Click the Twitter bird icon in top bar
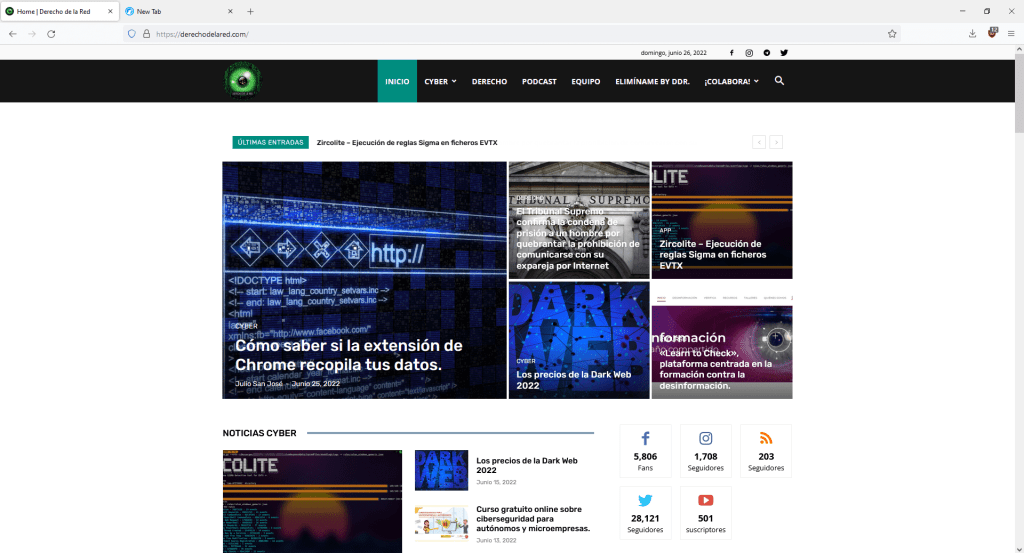The height and width of the screenshot is (553, 1024). pos(784,52)
